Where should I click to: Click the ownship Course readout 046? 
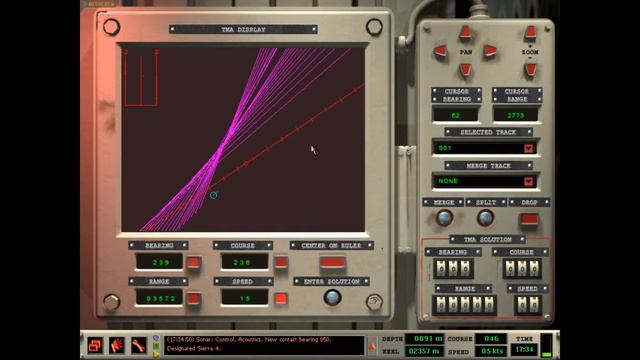click(491, 339)
